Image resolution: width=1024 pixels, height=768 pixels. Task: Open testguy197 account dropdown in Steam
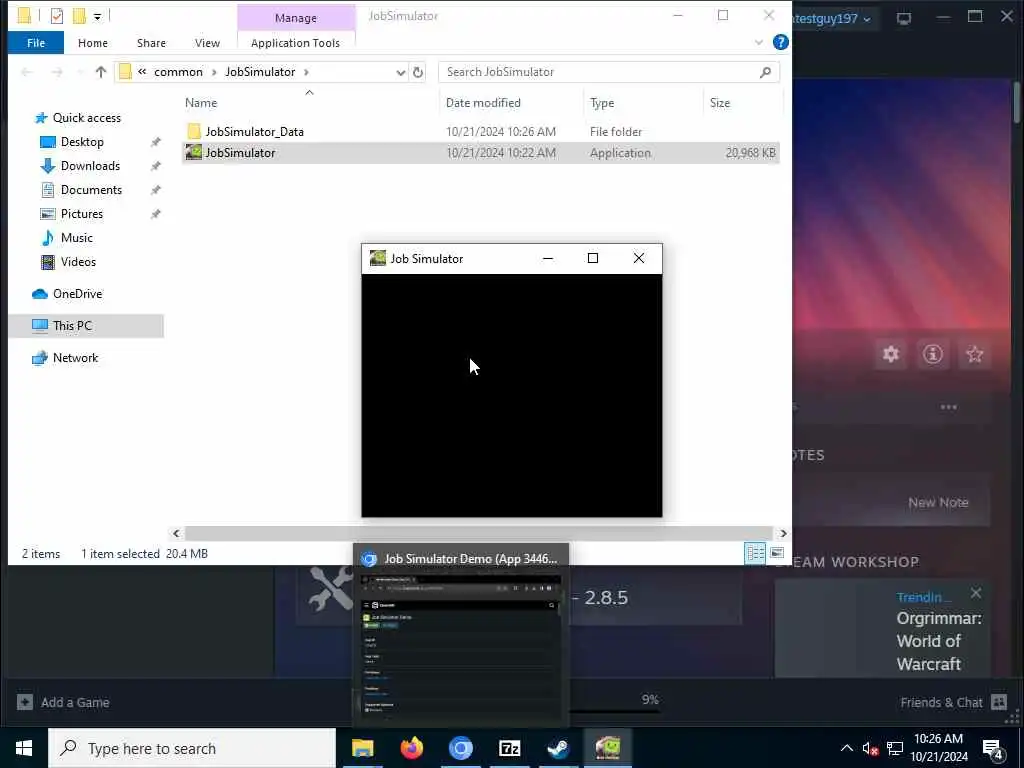point(833,19)
